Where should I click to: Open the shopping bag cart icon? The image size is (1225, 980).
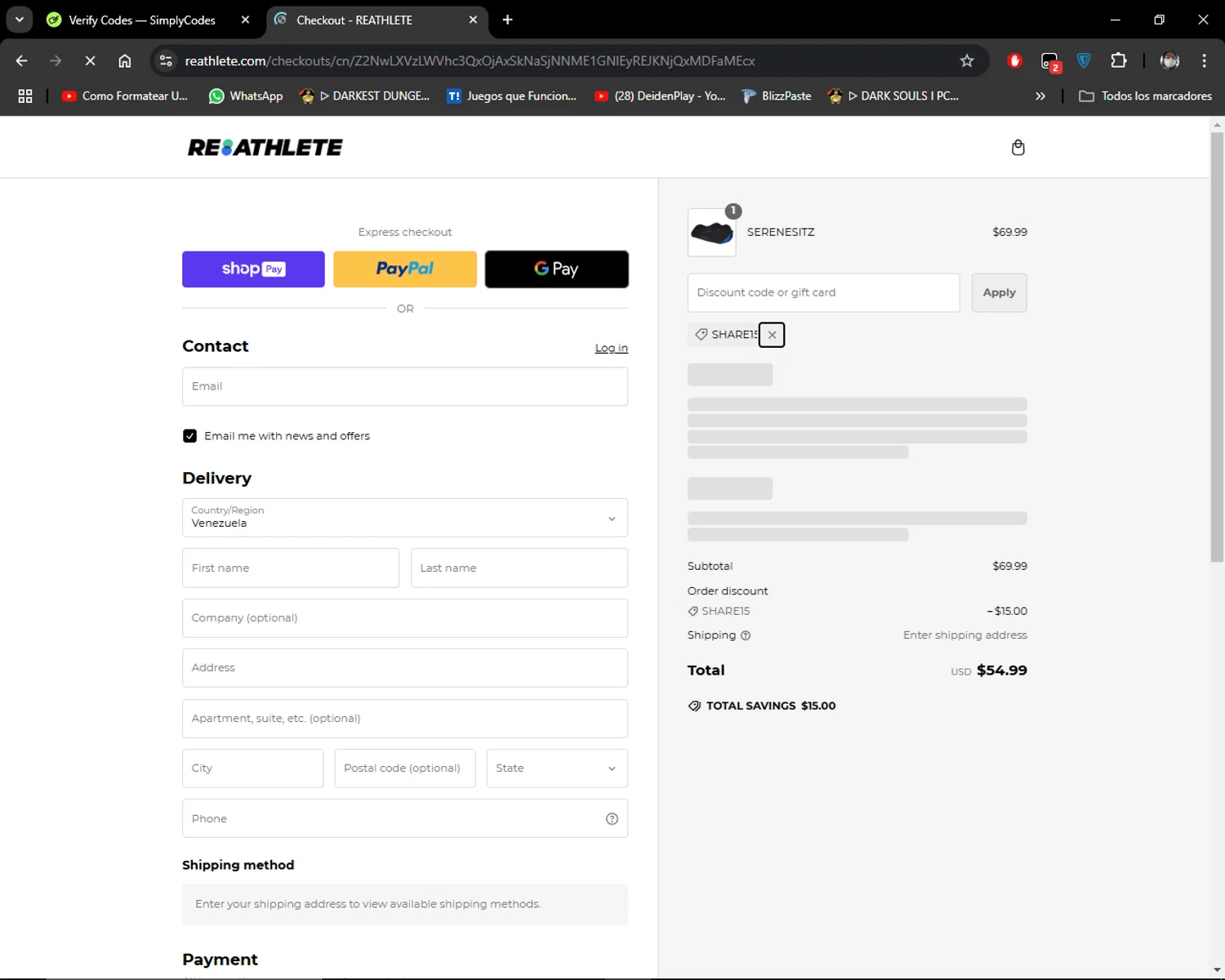1018,148
